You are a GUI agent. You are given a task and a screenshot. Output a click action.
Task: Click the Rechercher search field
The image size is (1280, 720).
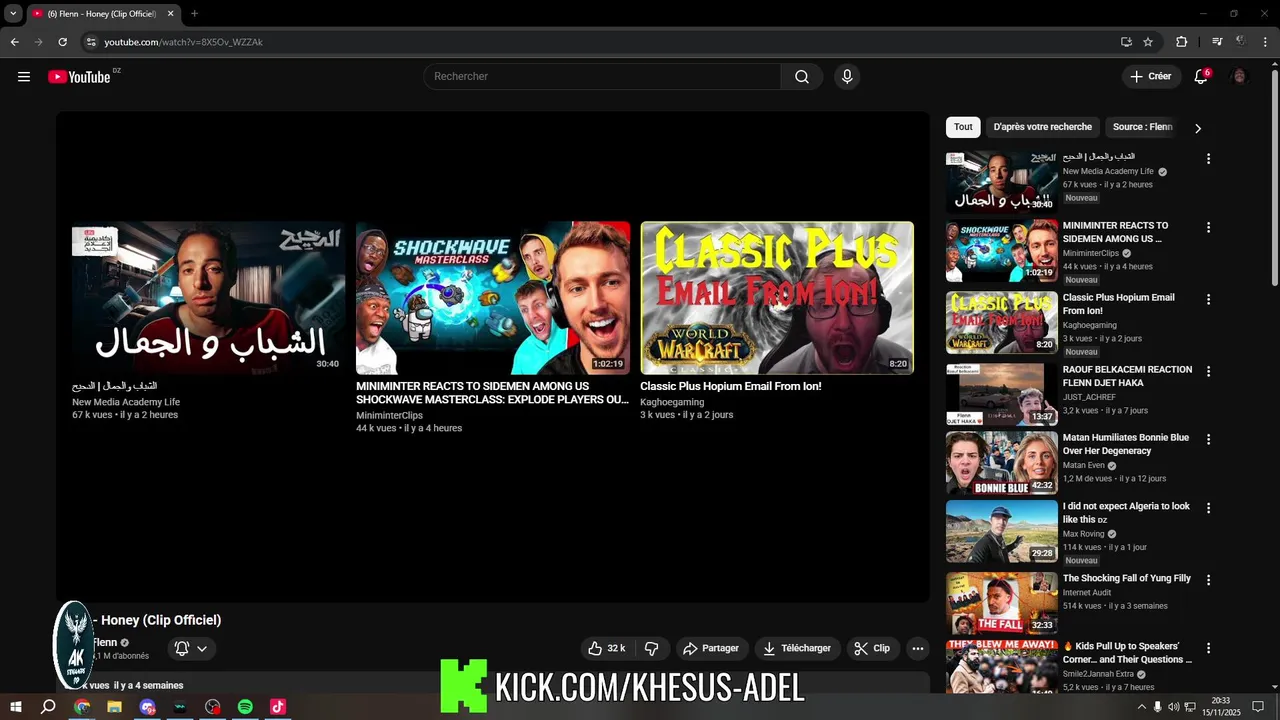click(602, 77)
